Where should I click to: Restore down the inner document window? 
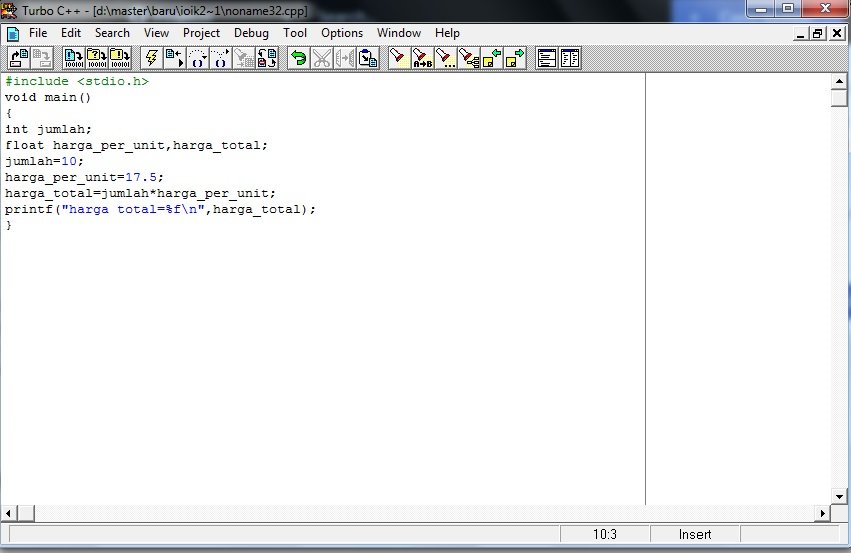pos(817,34)
